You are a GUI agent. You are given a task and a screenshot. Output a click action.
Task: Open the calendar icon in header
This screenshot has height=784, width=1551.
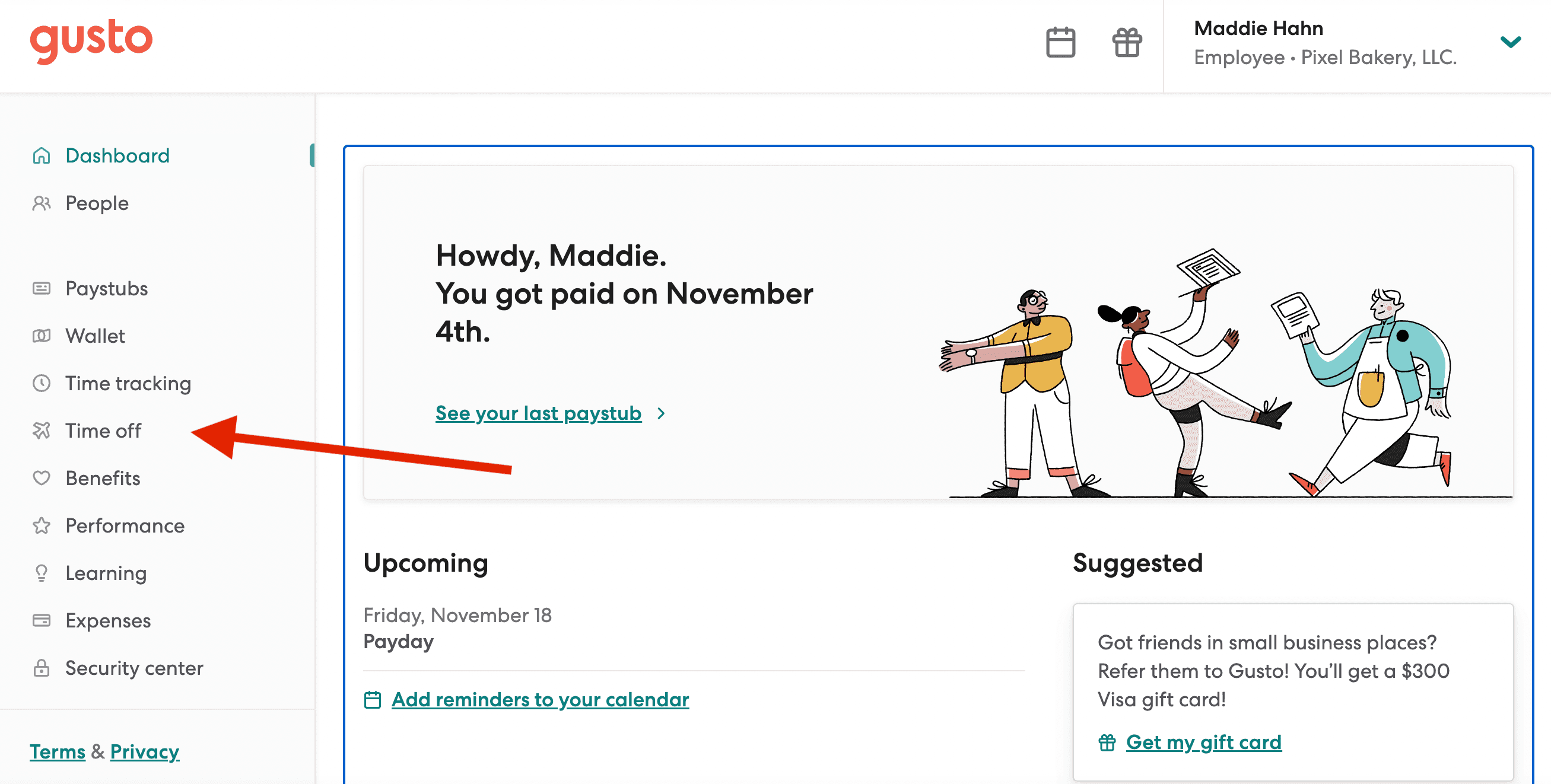(1060, 42)
